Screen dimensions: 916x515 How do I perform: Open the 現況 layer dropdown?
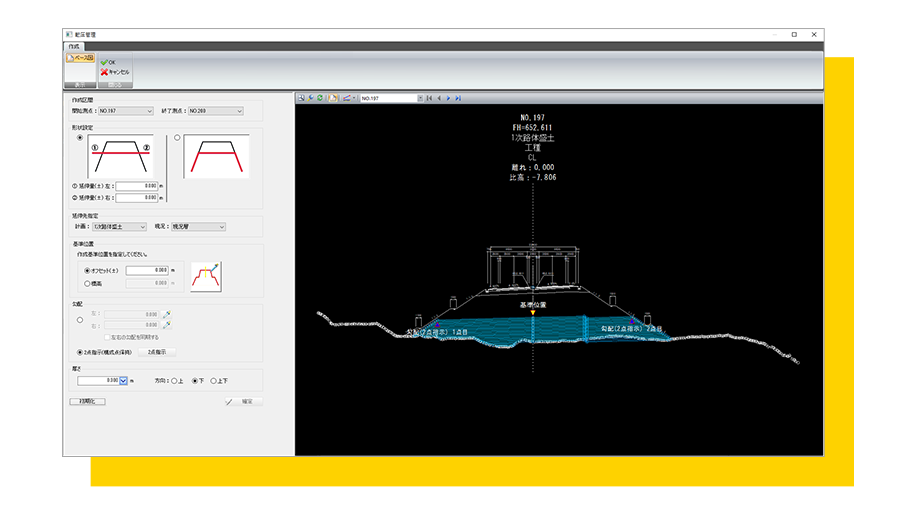198,227
